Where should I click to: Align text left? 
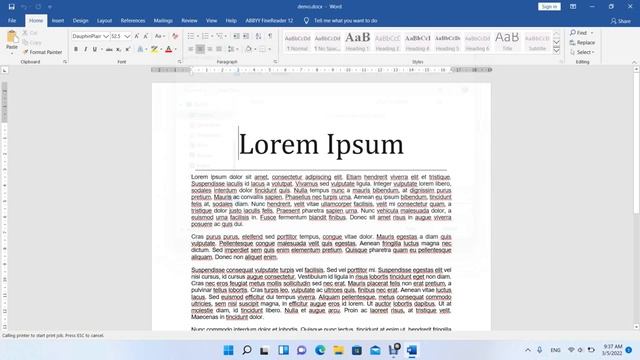point(191,49)
